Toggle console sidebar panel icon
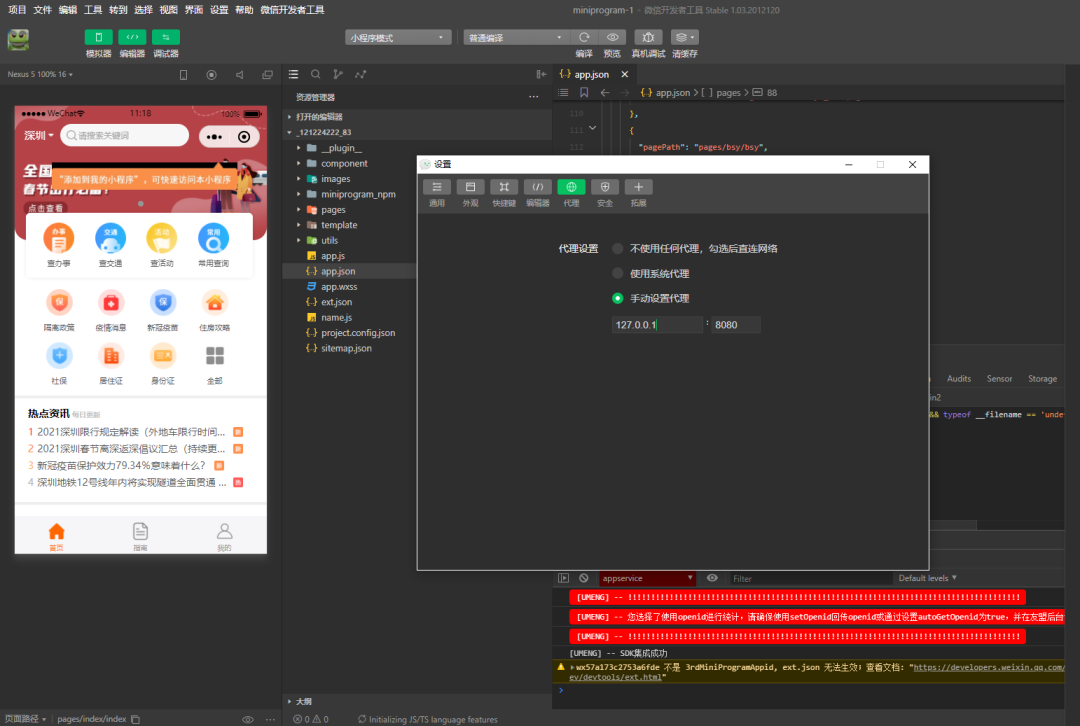Image resolution: width=1080 pixels, height=726 pixels. click(x=563, y=579)
